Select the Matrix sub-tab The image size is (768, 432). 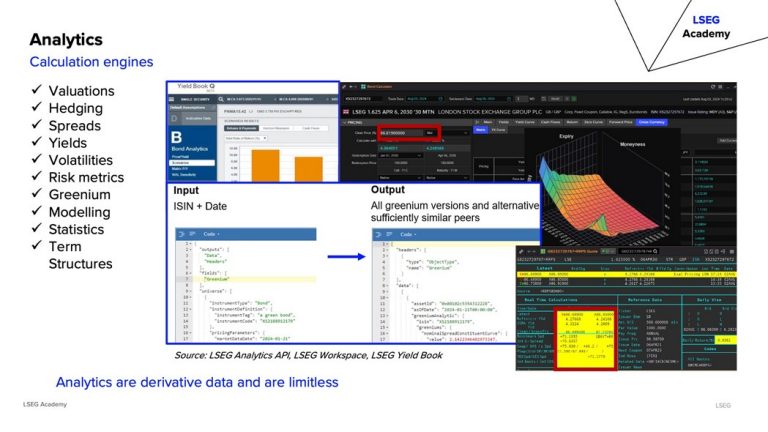click(480, 130)
